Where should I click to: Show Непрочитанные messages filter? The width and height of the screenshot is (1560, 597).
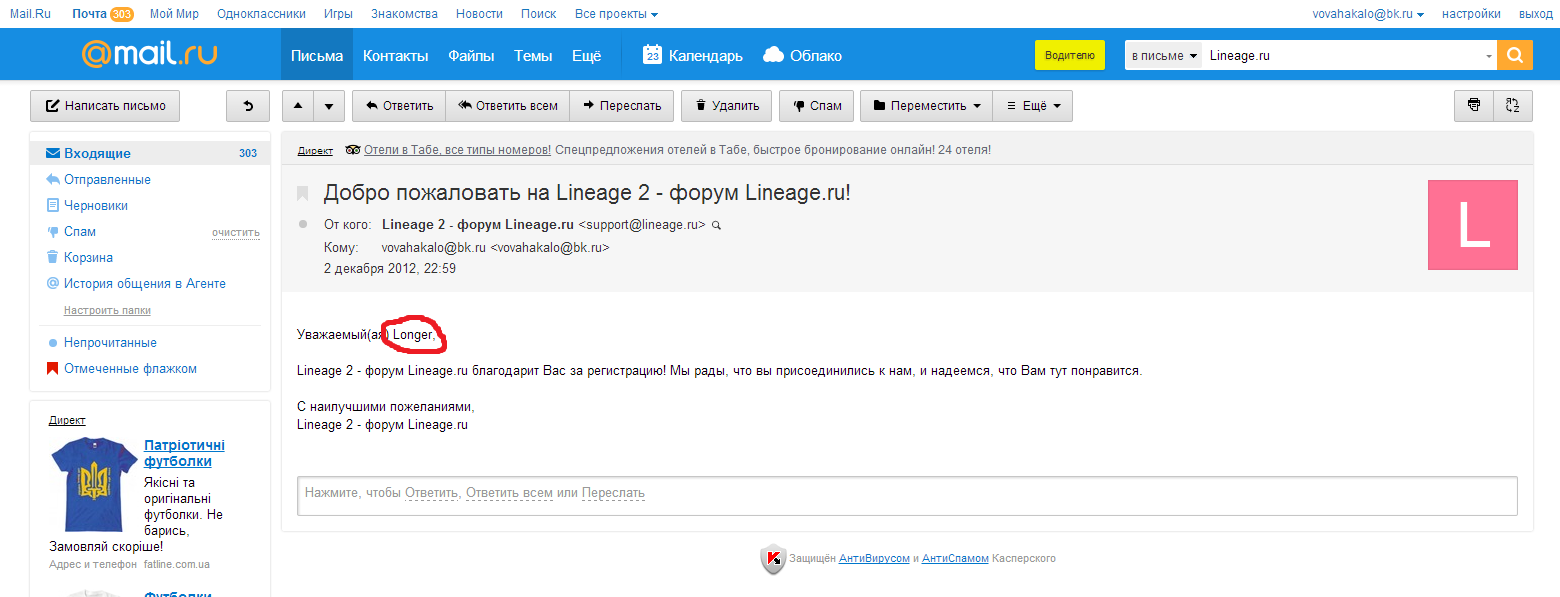[x=110, y=343]
